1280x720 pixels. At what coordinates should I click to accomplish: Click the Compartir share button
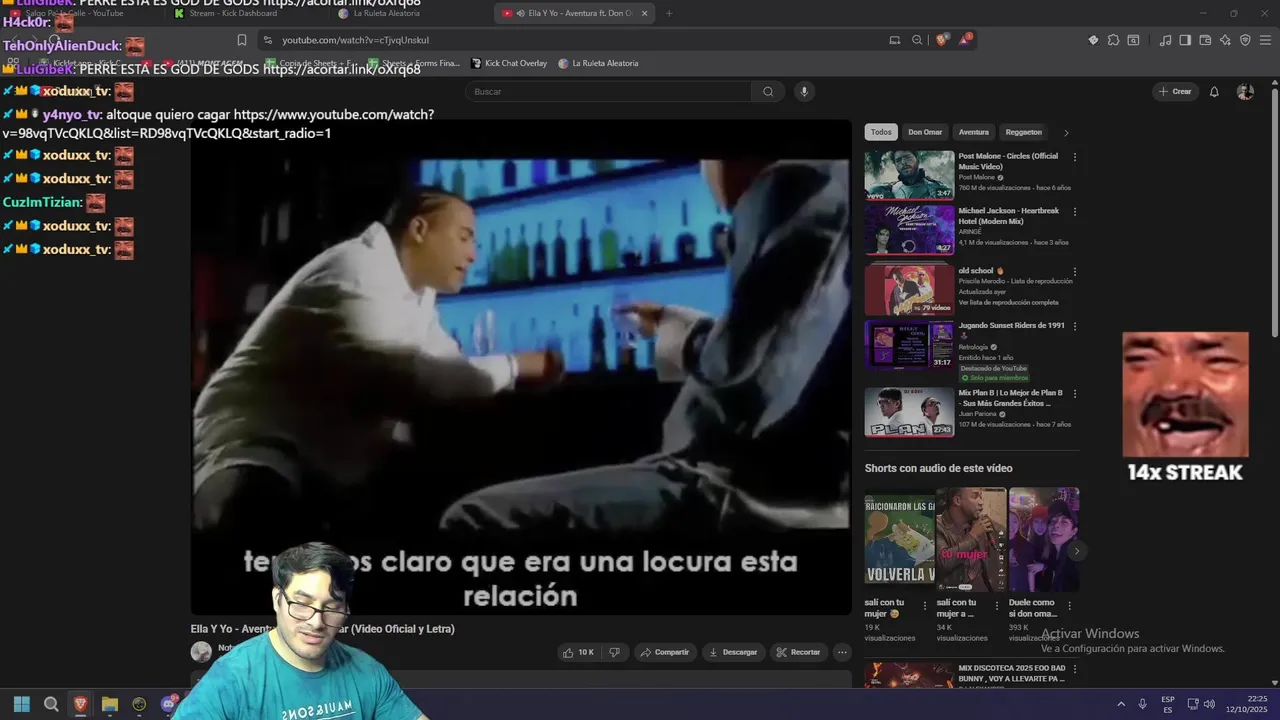665,652
